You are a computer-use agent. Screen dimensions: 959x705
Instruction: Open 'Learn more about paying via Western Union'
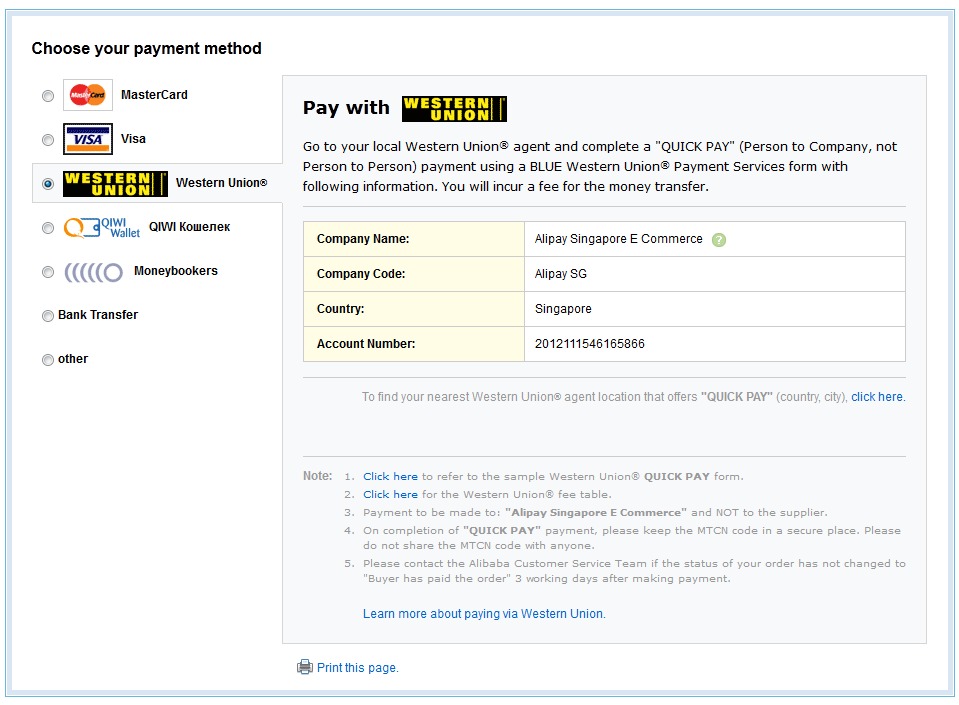(x=484, y=614)
